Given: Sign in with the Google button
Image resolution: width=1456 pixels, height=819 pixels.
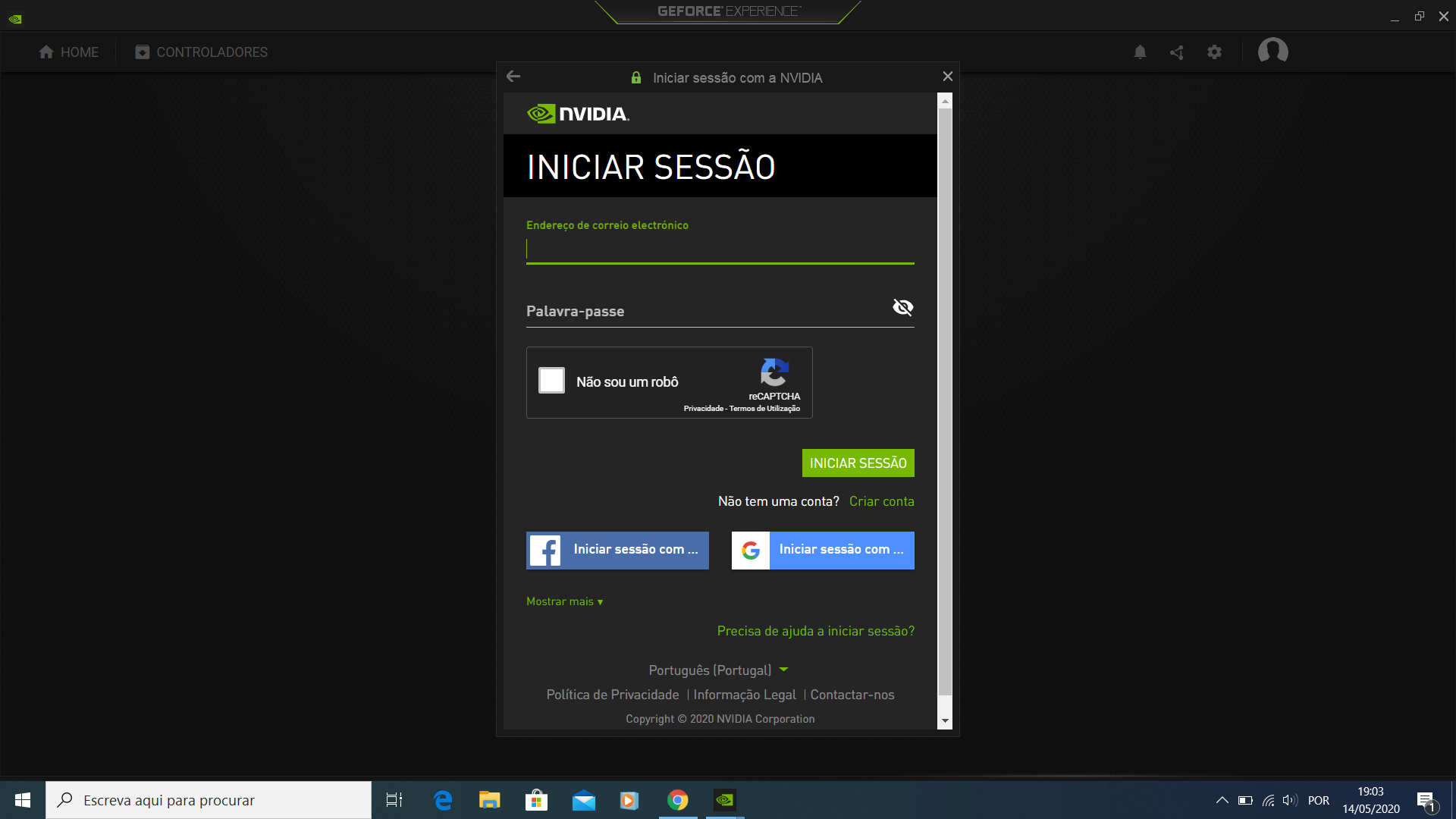Looking at the screenshot, I should [x=823, y=550].
